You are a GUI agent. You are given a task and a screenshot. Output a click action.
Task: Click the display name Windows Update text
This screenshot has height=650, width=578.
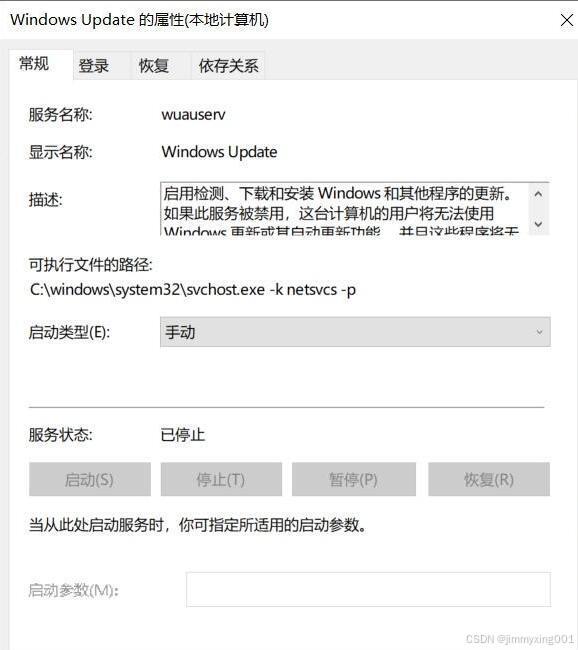click(x=219, y=152)
